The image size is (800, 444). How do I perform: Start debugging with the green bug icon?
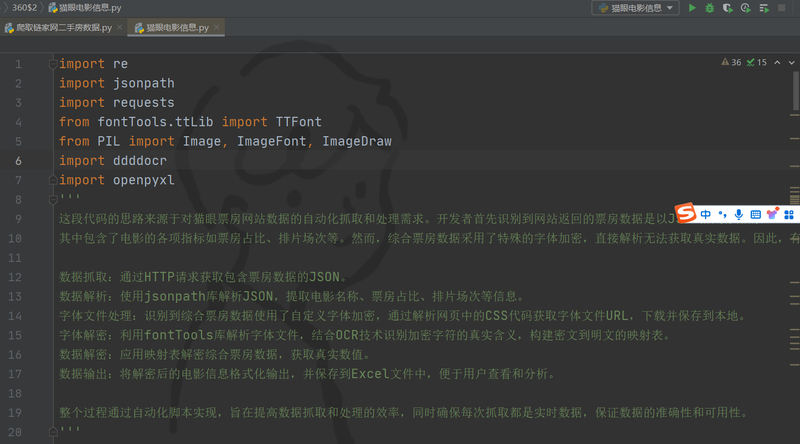[709, 8]
